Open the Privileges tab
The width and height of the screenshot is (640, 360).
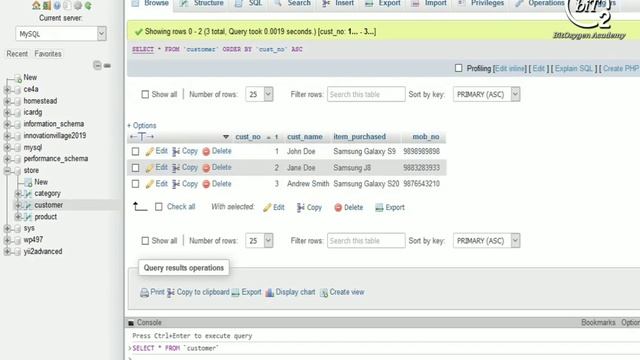(x=481, y=3)
